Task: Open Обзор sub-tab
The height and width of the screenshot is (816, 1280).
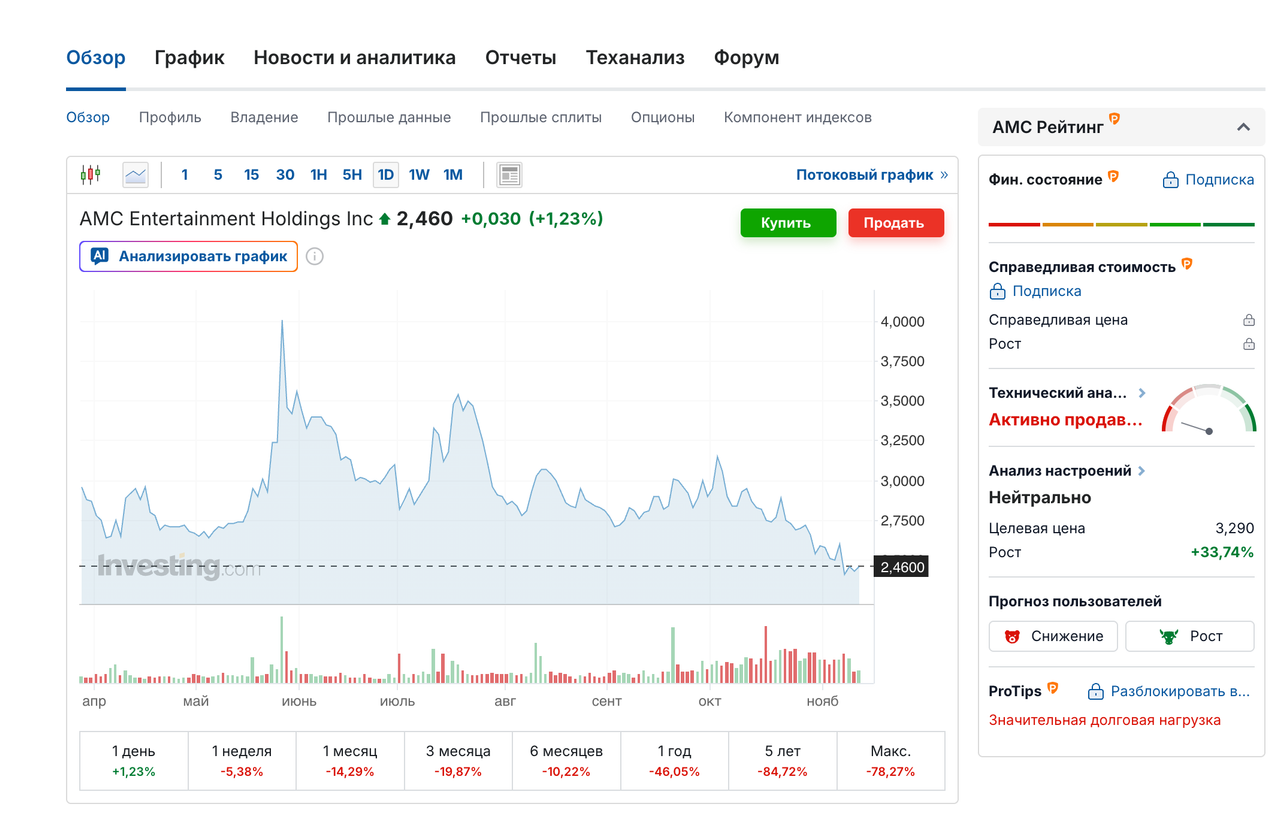Action: (88, 117)
